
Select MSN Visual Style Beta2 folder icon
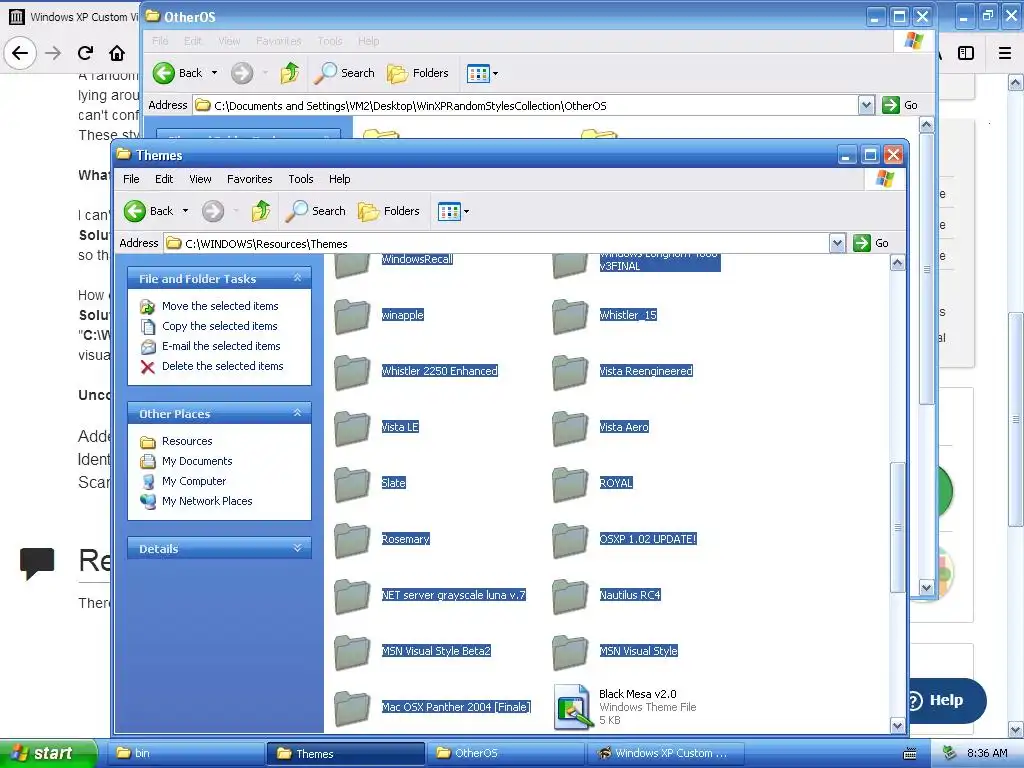click(352, 653)
